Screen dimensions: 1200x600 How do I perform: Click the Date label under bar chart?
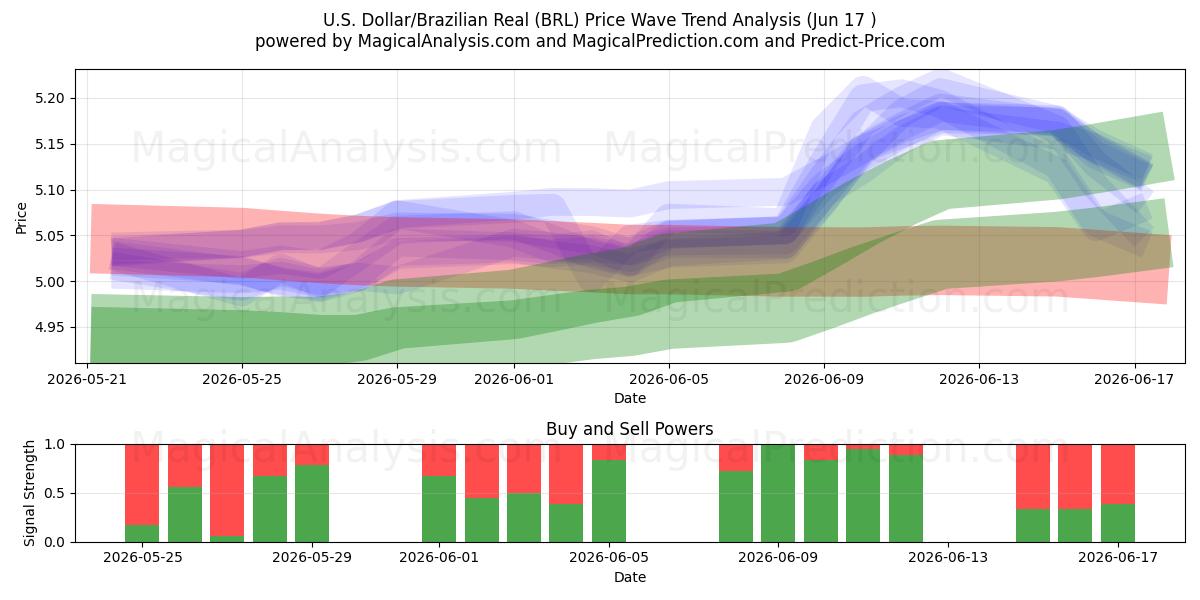pos(630,577)
